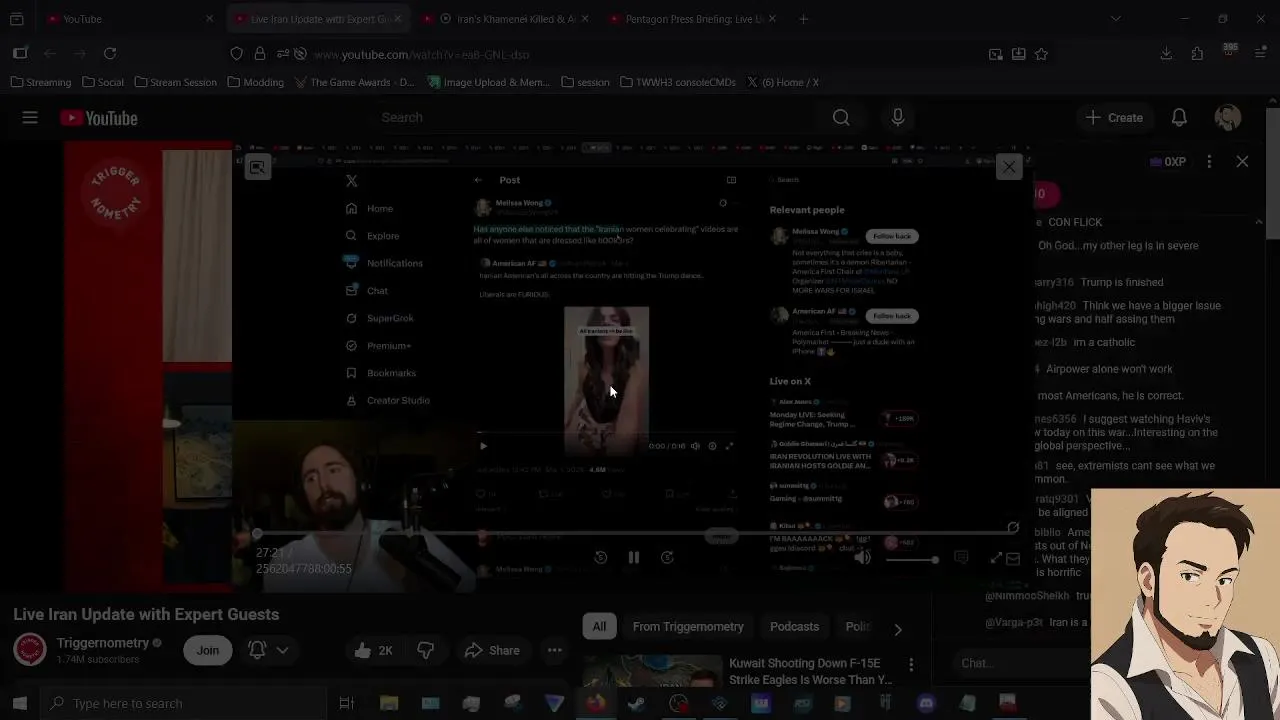
Task: Toggle fullscreen with the expand arrows icon
Action: 996,558
